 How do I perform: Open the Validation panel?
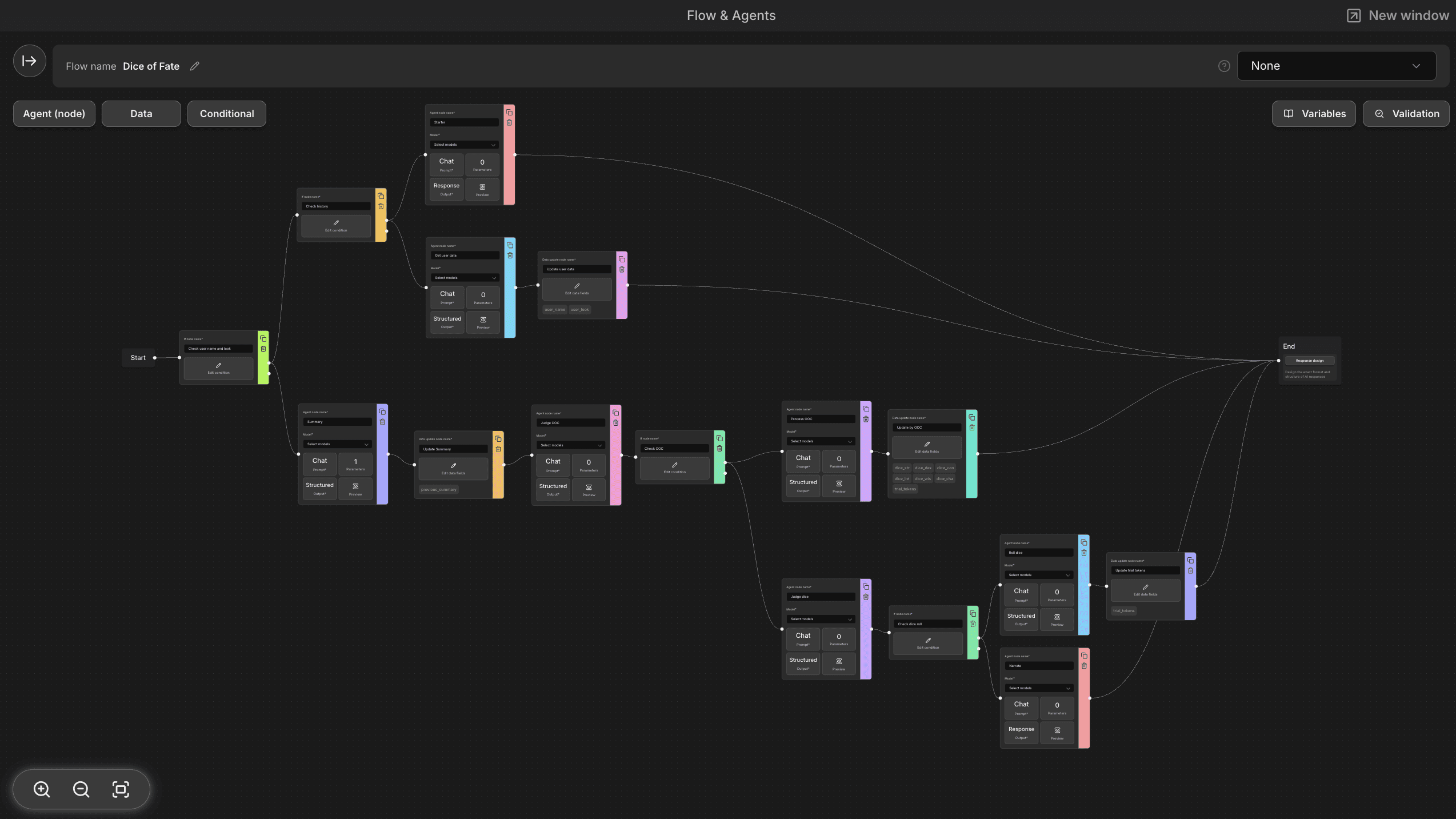1406,114
